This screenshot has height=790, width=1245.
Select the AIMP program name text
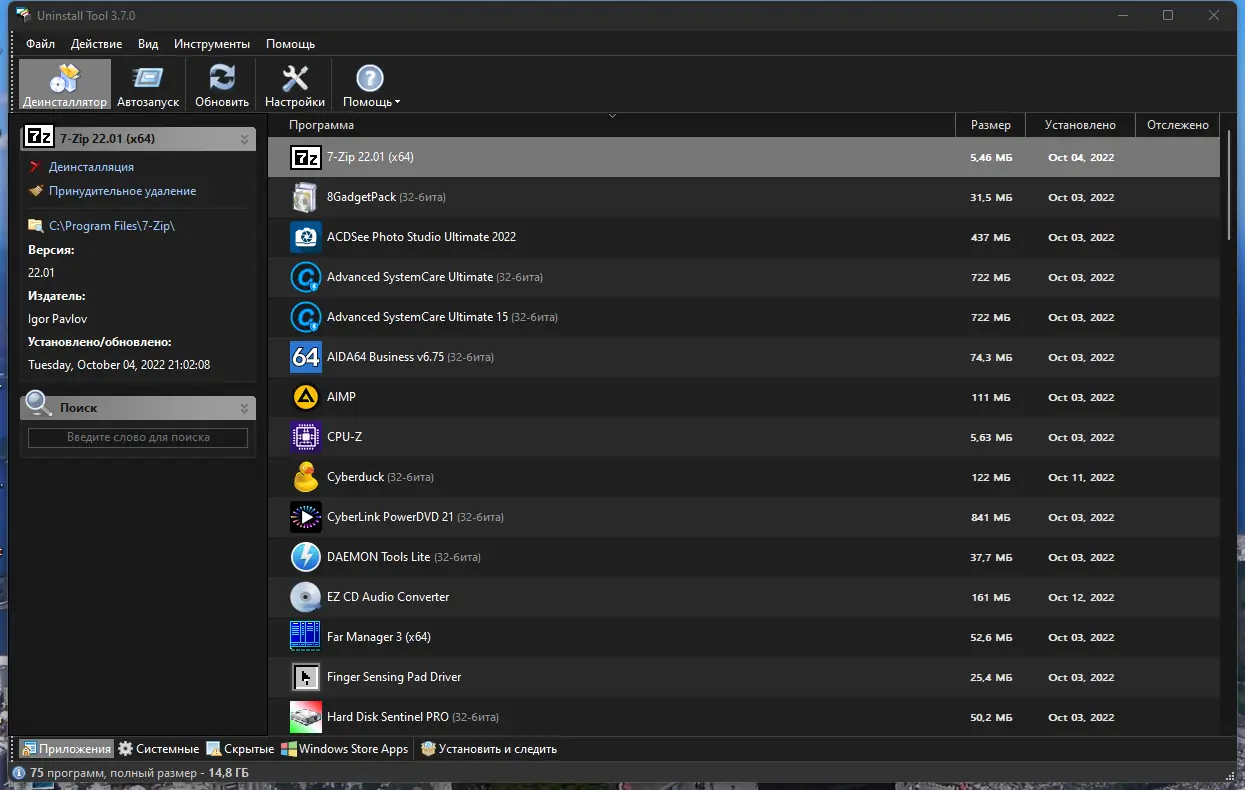341,397
